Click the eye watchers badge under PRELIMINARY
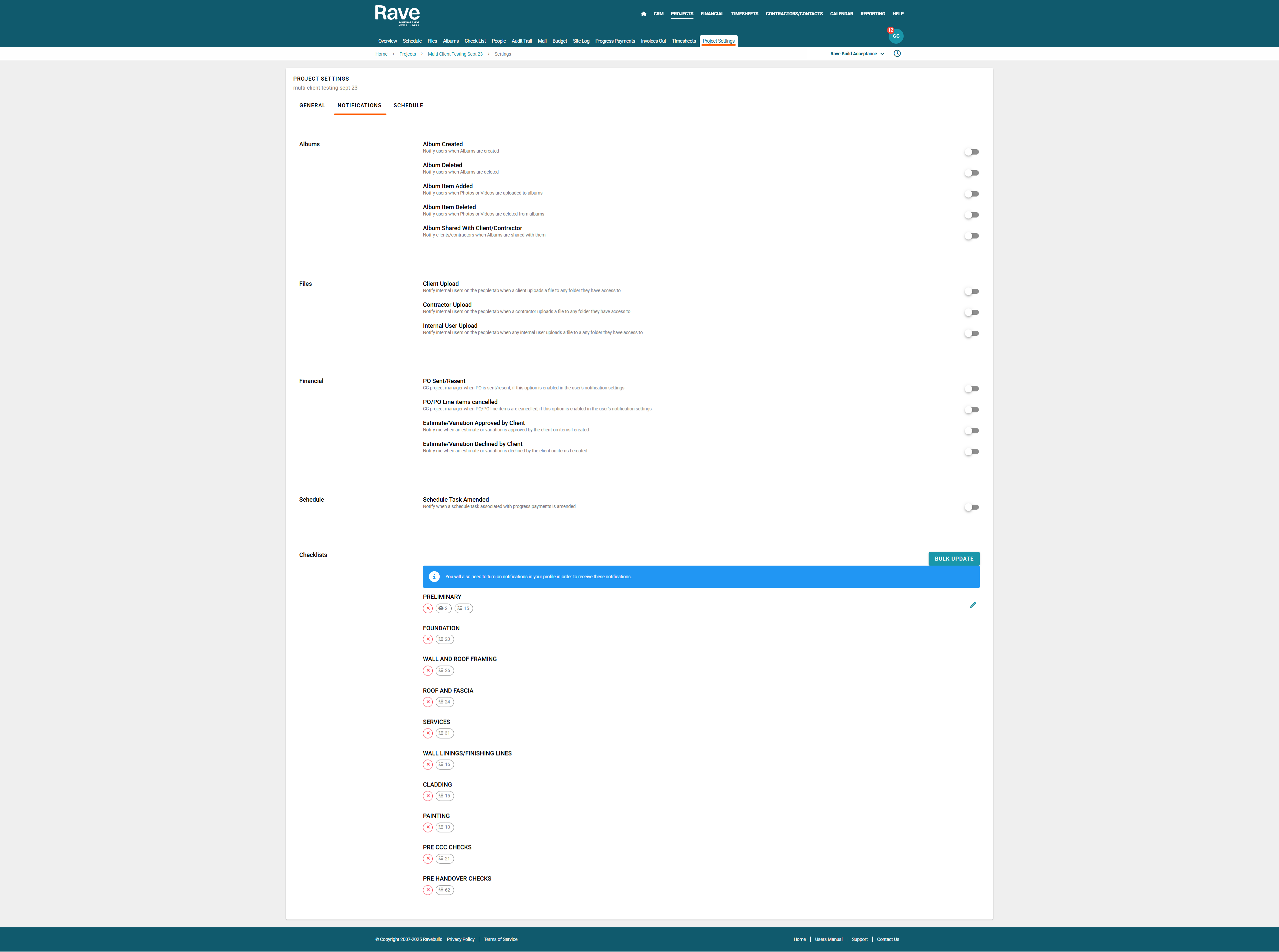Image resolution: width=1279 pixels, height=952 pixels. [443, 609]
